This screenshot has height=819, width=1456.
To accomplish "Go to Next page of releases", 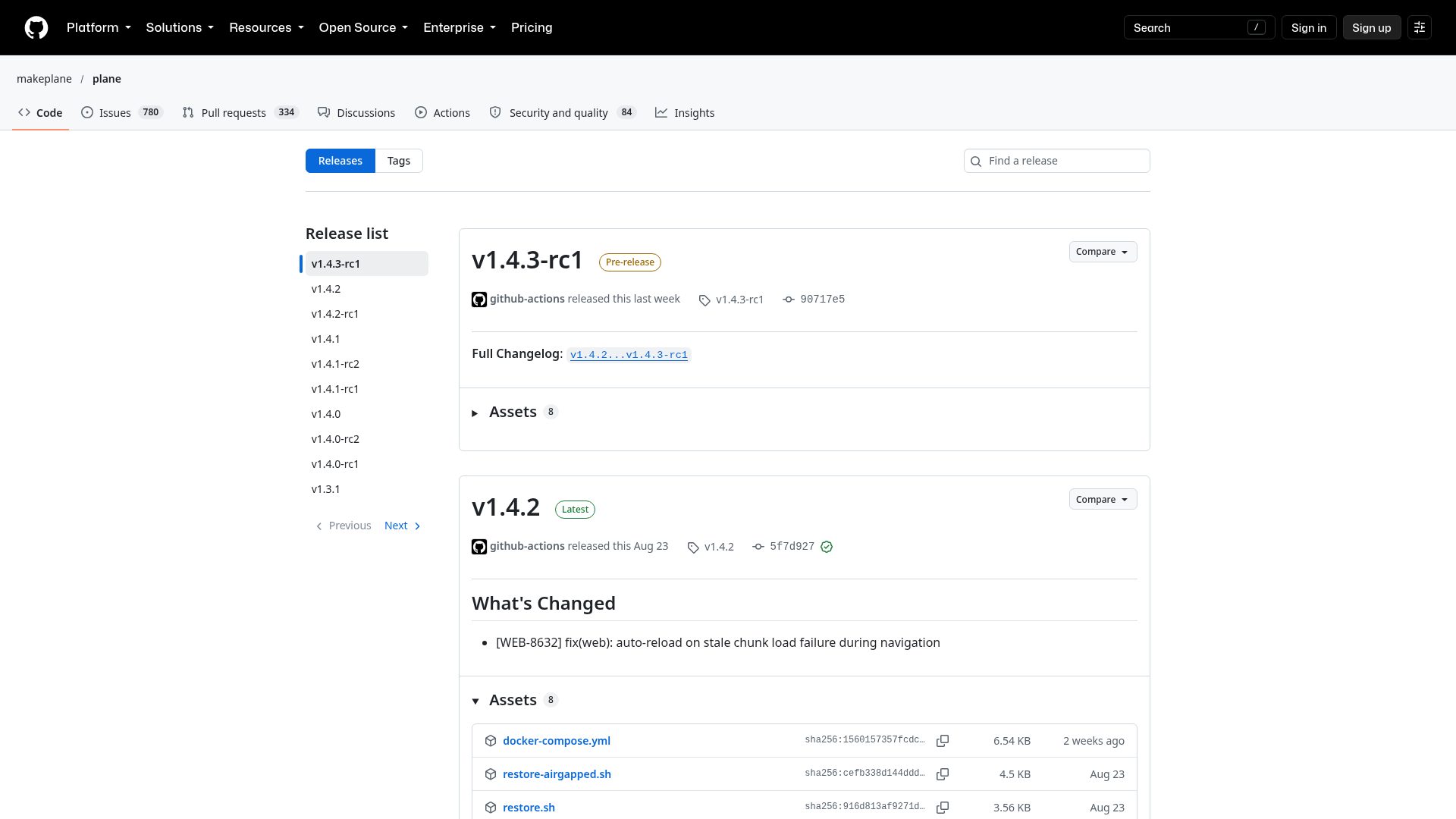I will coord(403,526).
